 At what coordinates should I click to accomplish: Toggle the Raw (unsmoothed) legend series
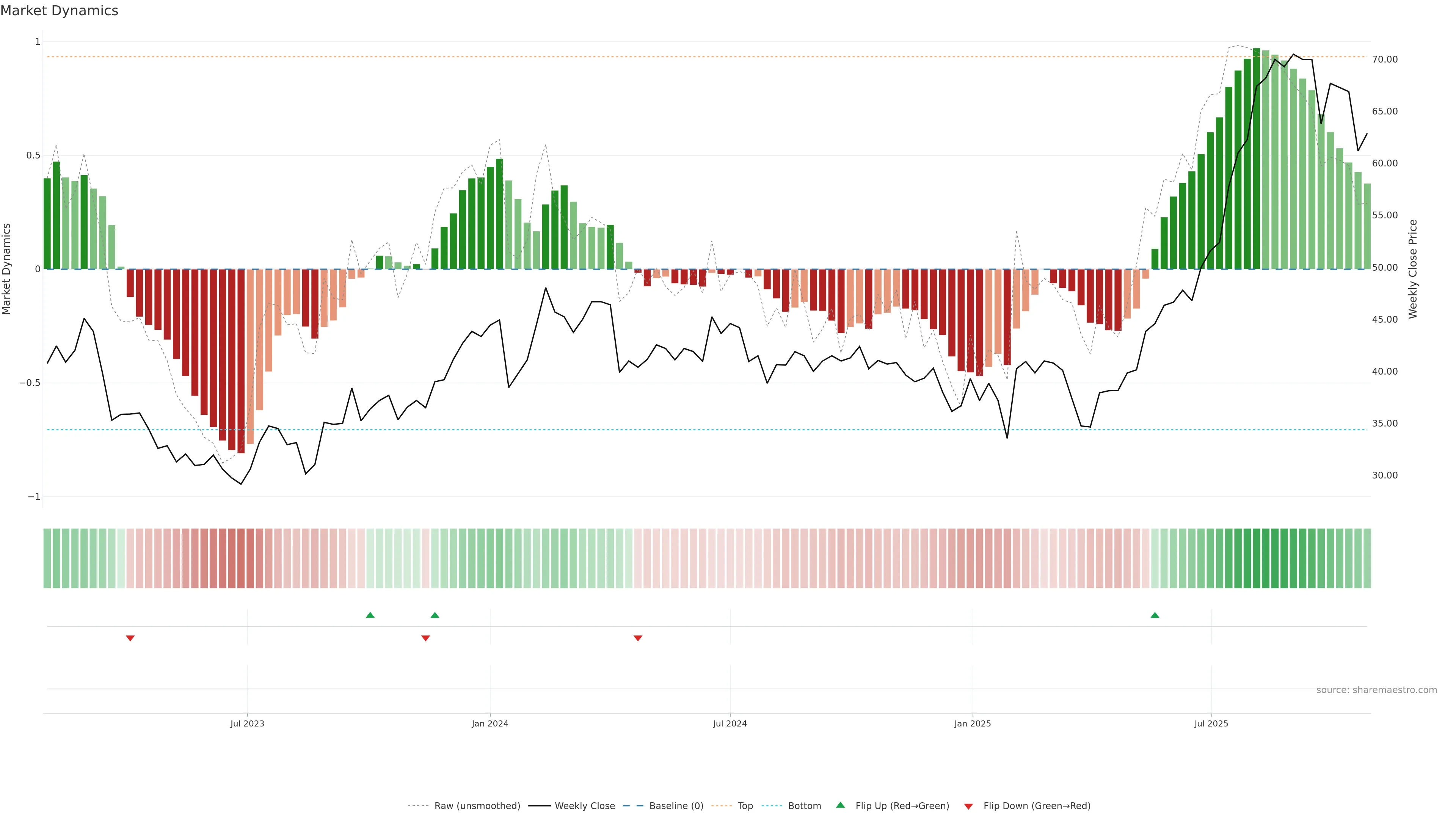[x=477, y=806]
